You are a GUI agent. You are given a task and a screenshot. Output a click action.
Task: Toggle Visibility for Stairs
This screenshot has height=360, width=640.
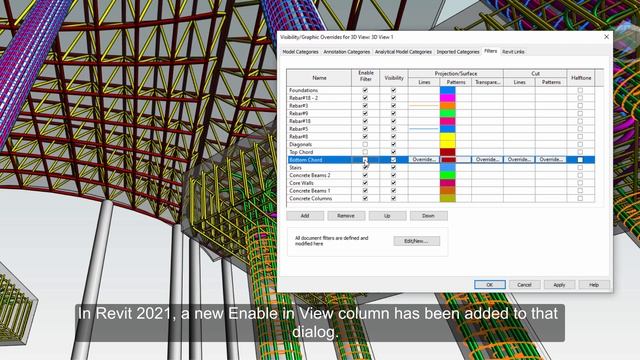tap(393, 167)
